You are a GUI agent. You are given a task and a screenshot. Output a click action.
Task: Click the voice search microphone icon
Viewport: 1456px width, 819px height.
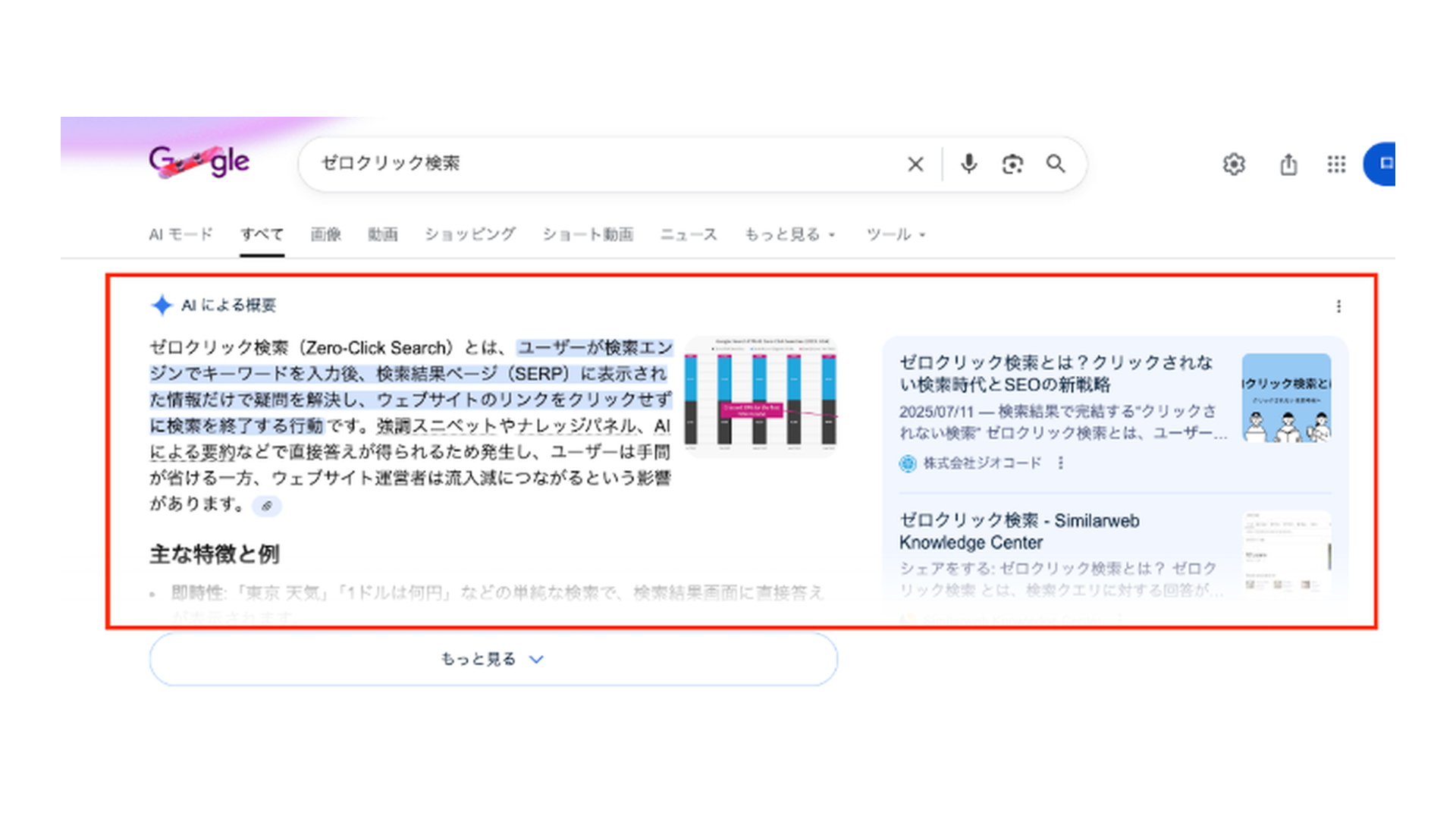tap(968, 164)
